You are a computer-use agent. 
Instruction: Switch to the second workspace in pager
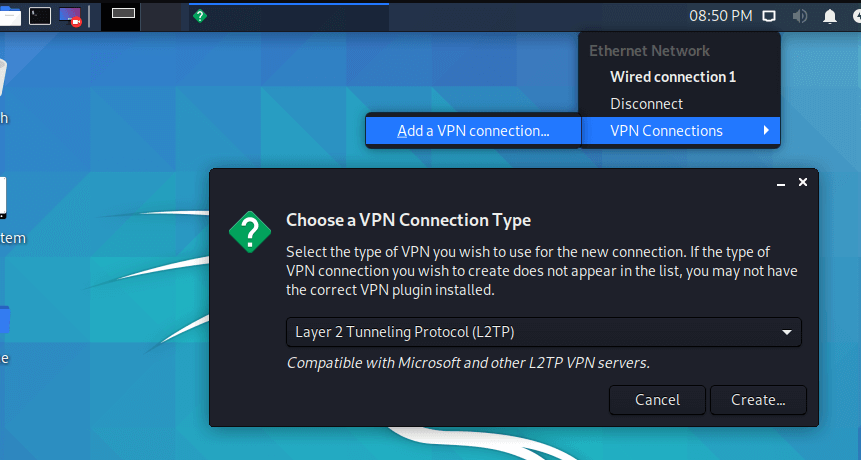161,16
